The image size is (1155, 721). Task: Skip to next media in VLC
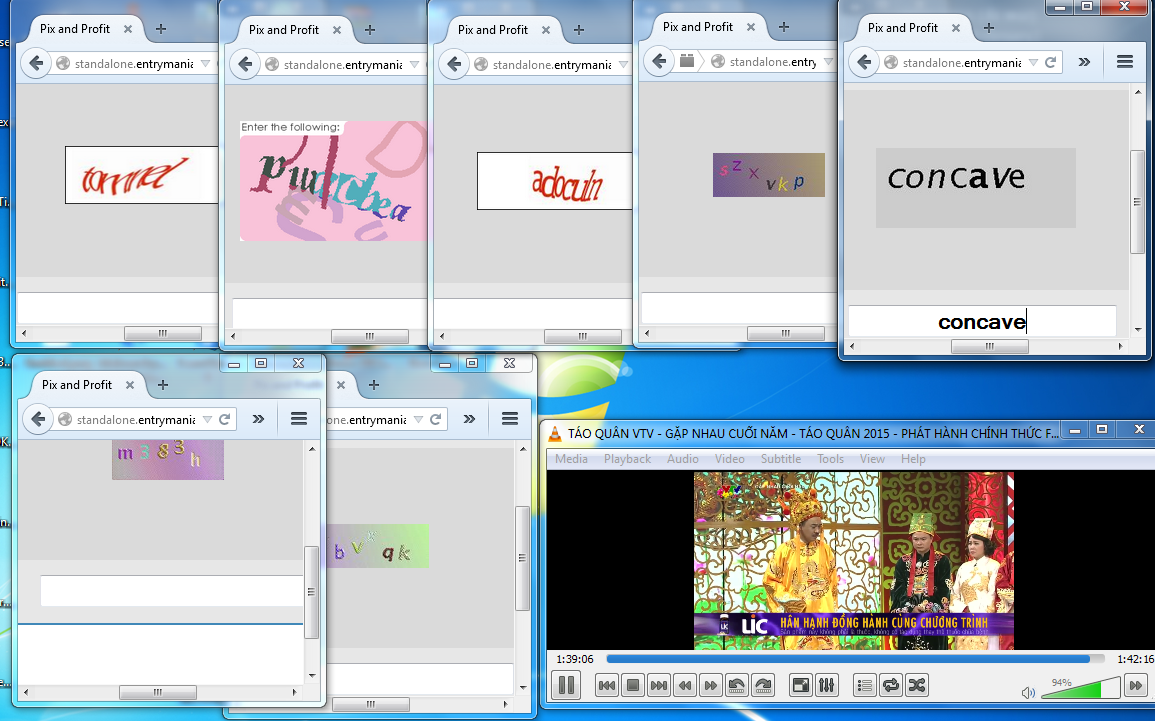[658, 685]
